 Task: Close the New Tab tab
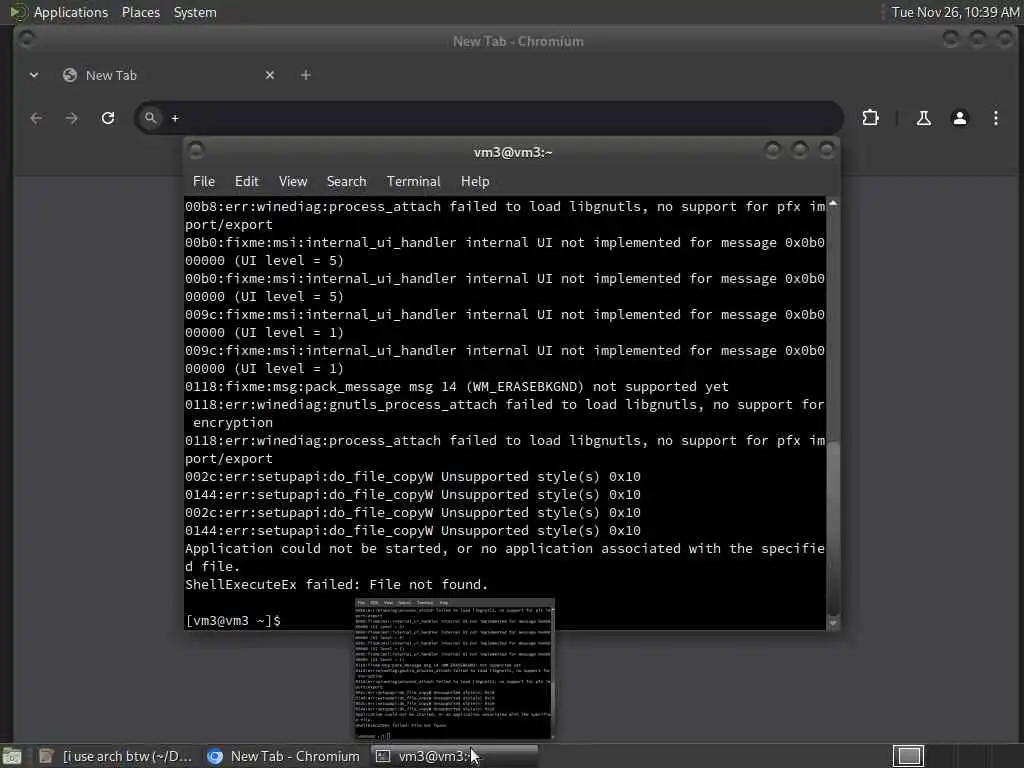(270, 75)
